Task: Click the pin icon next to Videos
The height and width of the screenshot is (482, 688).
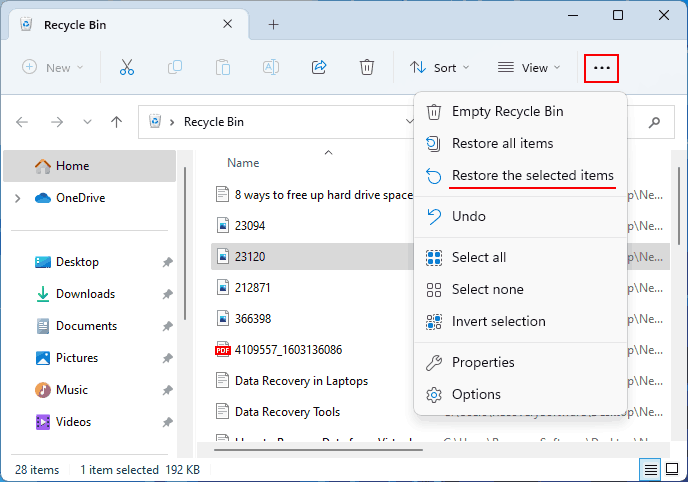Action: [x=167, y=422]
